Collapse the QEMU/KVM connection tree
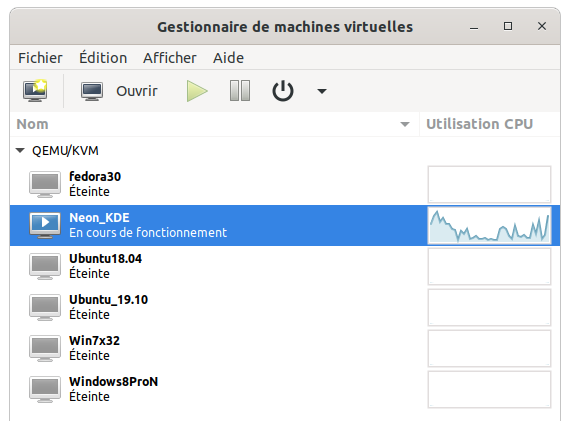The height and width of the screenshot is (434, 570). (20, 150)
